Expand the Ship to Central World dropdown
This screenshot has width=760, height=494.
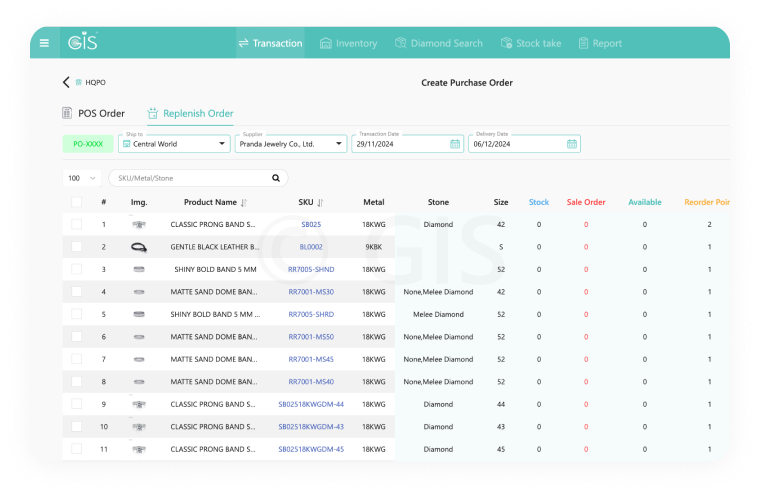[x=222, y=144]
